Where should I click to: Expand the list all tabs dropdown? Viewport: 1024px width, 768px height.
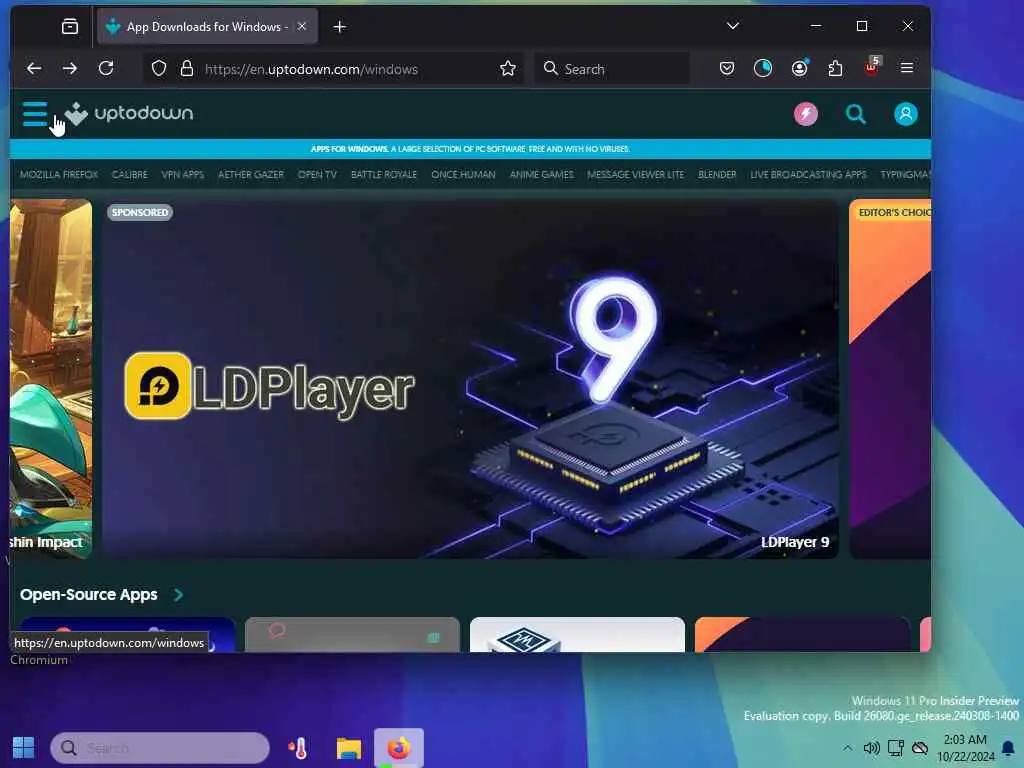[x=733, y=26]
